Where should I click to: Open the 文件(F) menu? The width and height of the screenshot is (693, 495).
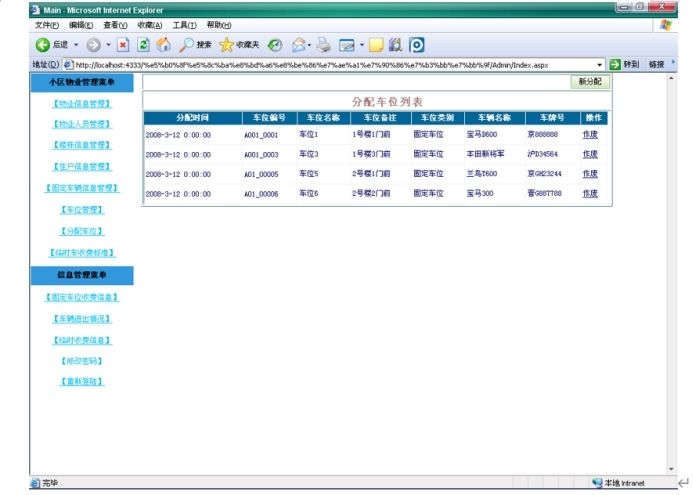click(x=47, y=25)
